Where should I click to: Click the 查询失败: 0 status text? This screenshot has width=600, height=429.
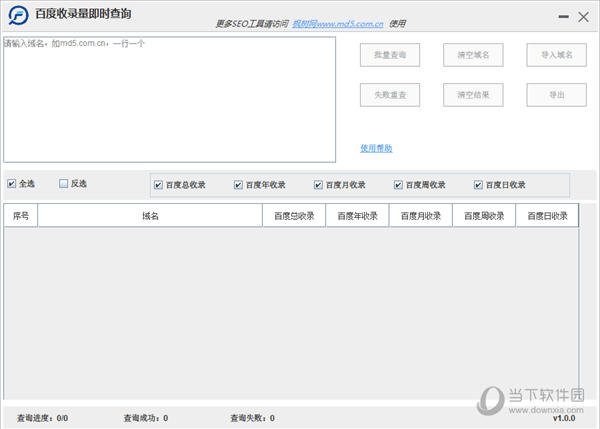coord(253,418)
